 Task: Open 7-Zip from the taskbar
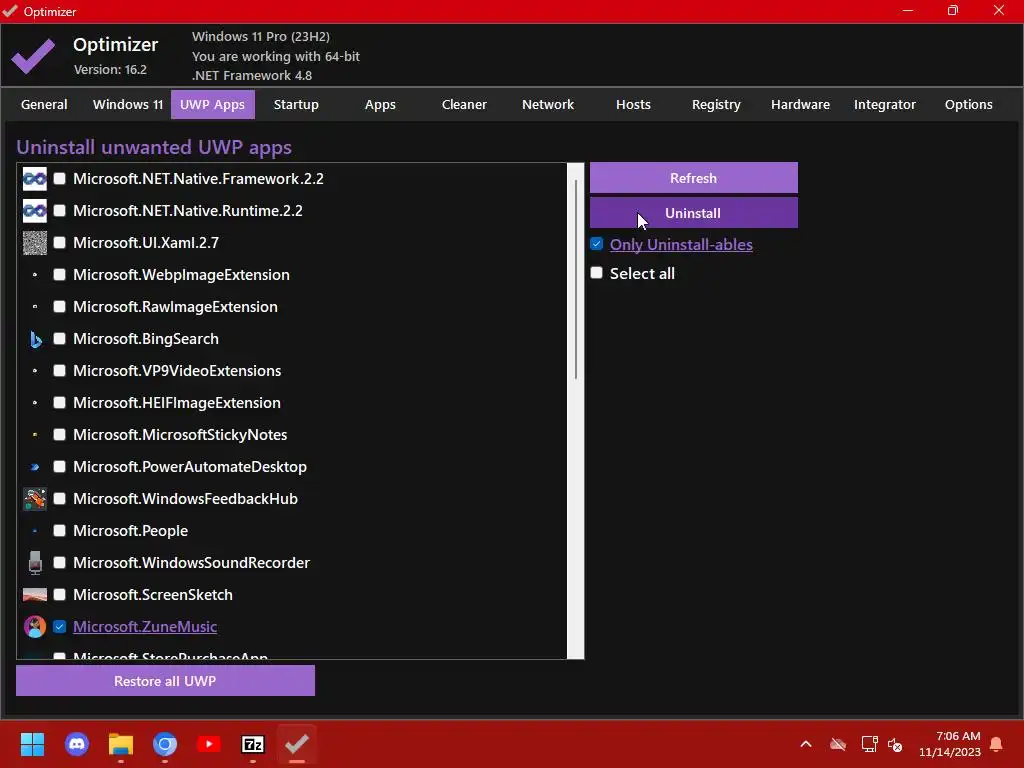point(253,744)
